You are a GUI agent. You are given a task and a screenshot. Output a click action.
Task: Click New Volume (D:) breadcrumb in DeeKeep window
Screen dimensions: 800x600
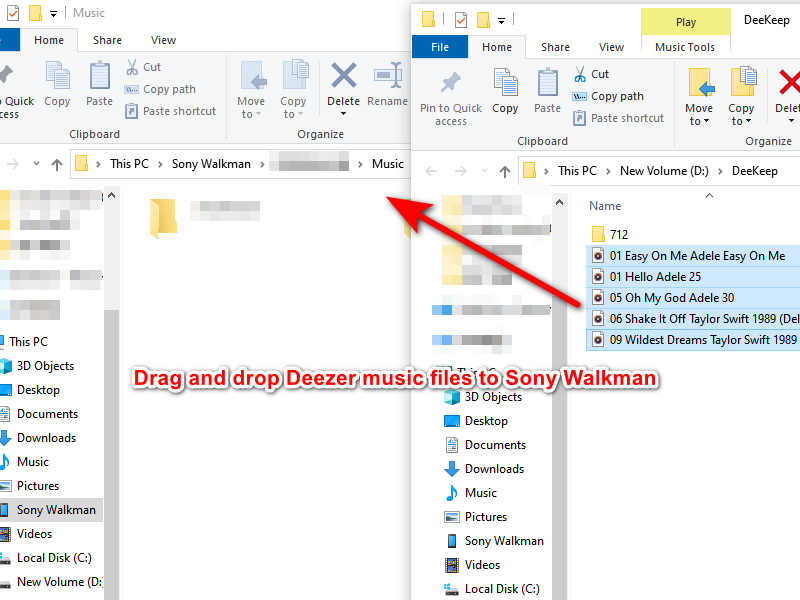click(x=664, y=171)
